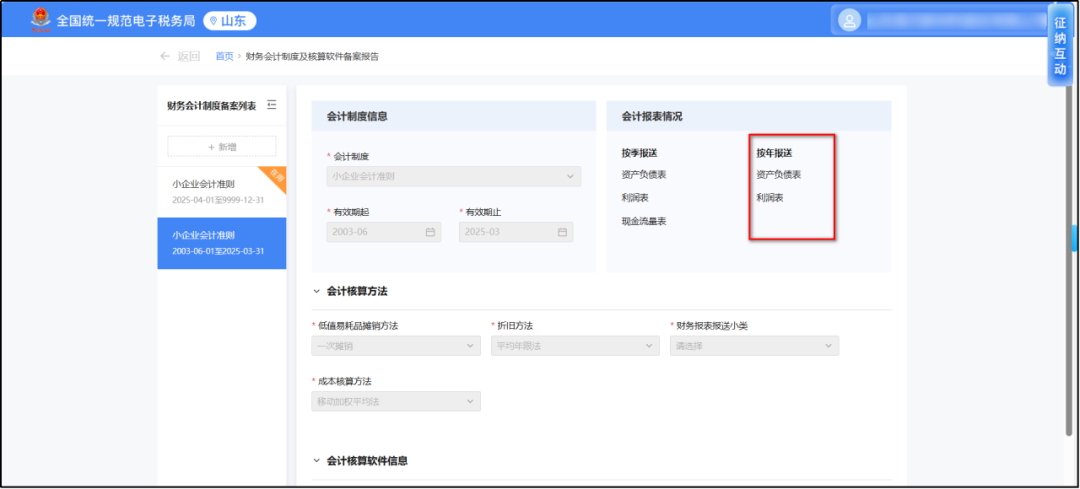Viewport: 1080px width, 489px height.
Task: Click the 有效期起 date field
Action: [384, 232]
